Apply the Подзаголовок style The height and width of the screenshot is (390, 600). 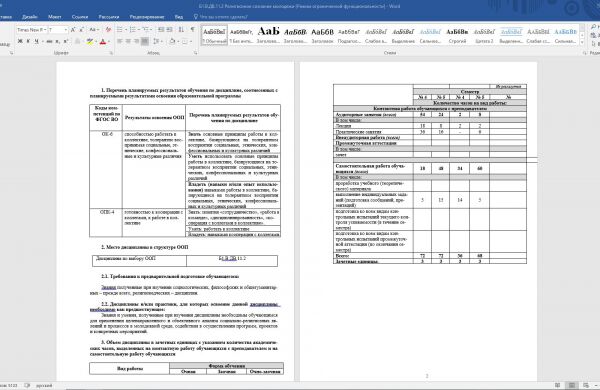349,35
